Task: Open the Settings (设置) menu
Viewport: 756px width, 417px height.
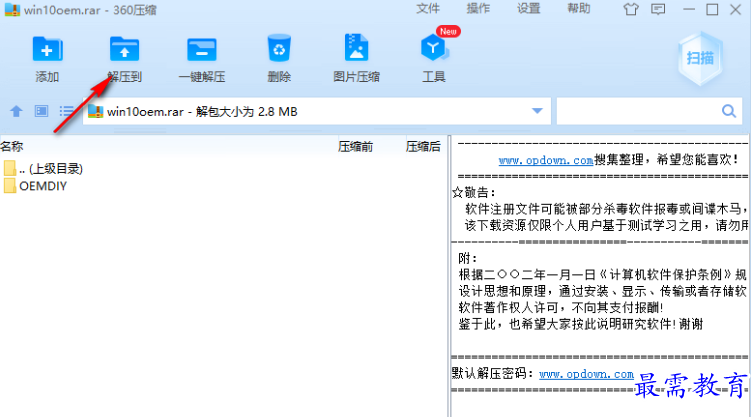Action: pos(528,9)
